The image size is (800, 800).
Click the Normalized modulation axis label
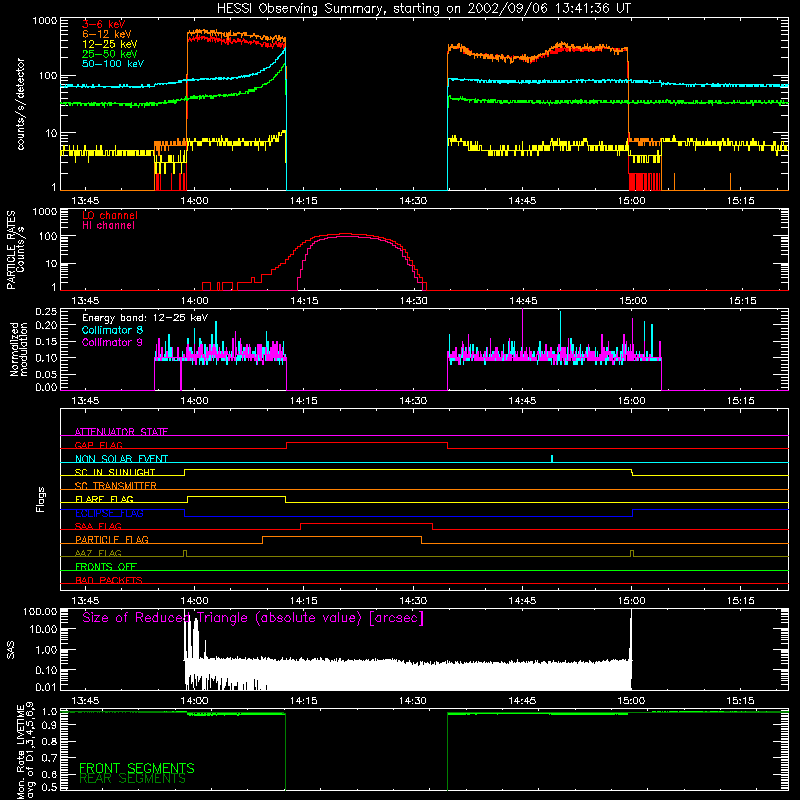[18, 349]
